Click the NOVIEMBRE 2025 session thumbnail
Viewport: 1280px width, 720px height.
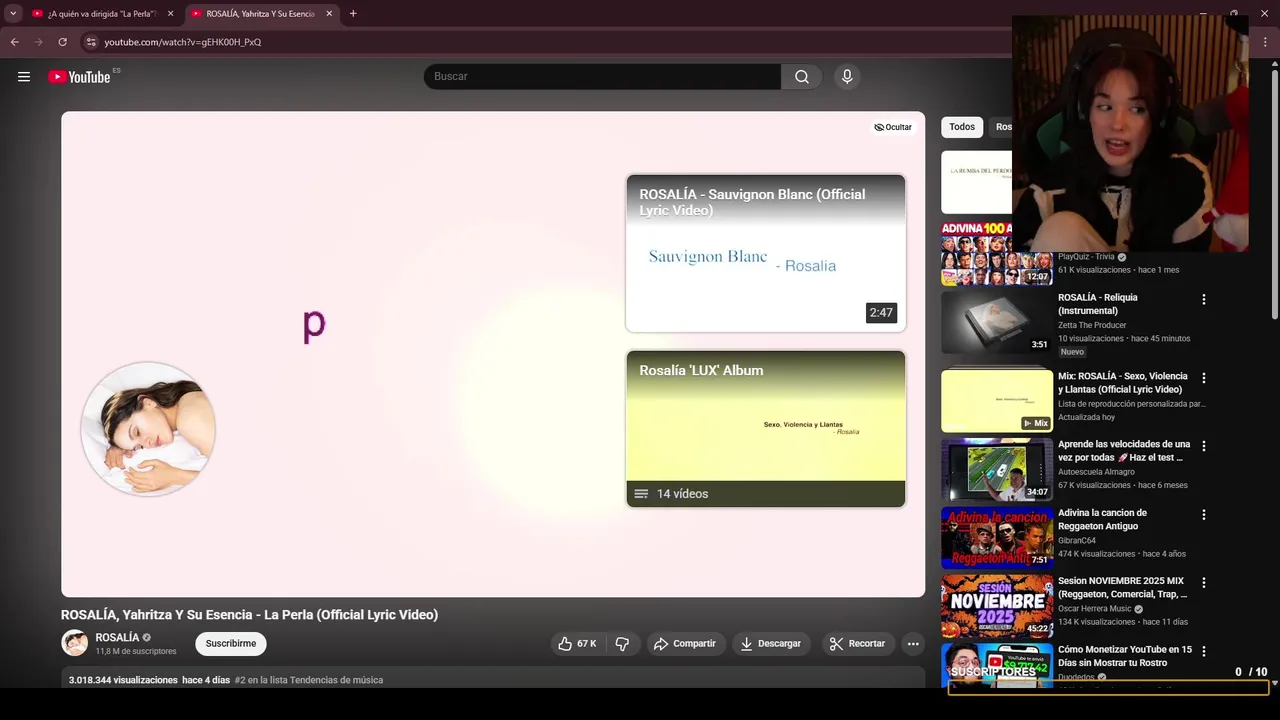(x=997, y=606)
